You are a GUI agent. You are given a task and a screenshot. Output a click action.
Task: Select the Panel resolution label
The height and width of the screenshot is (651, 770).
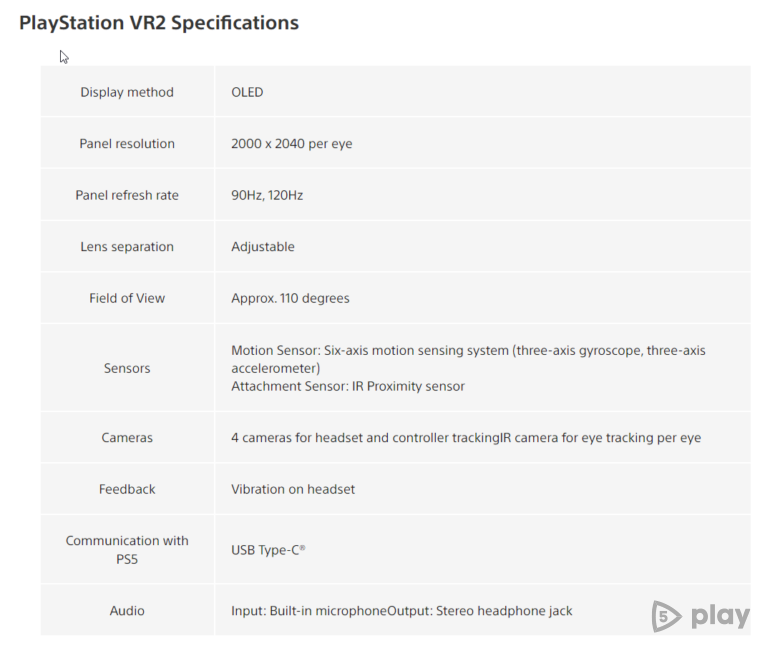(x=127, y=144)
